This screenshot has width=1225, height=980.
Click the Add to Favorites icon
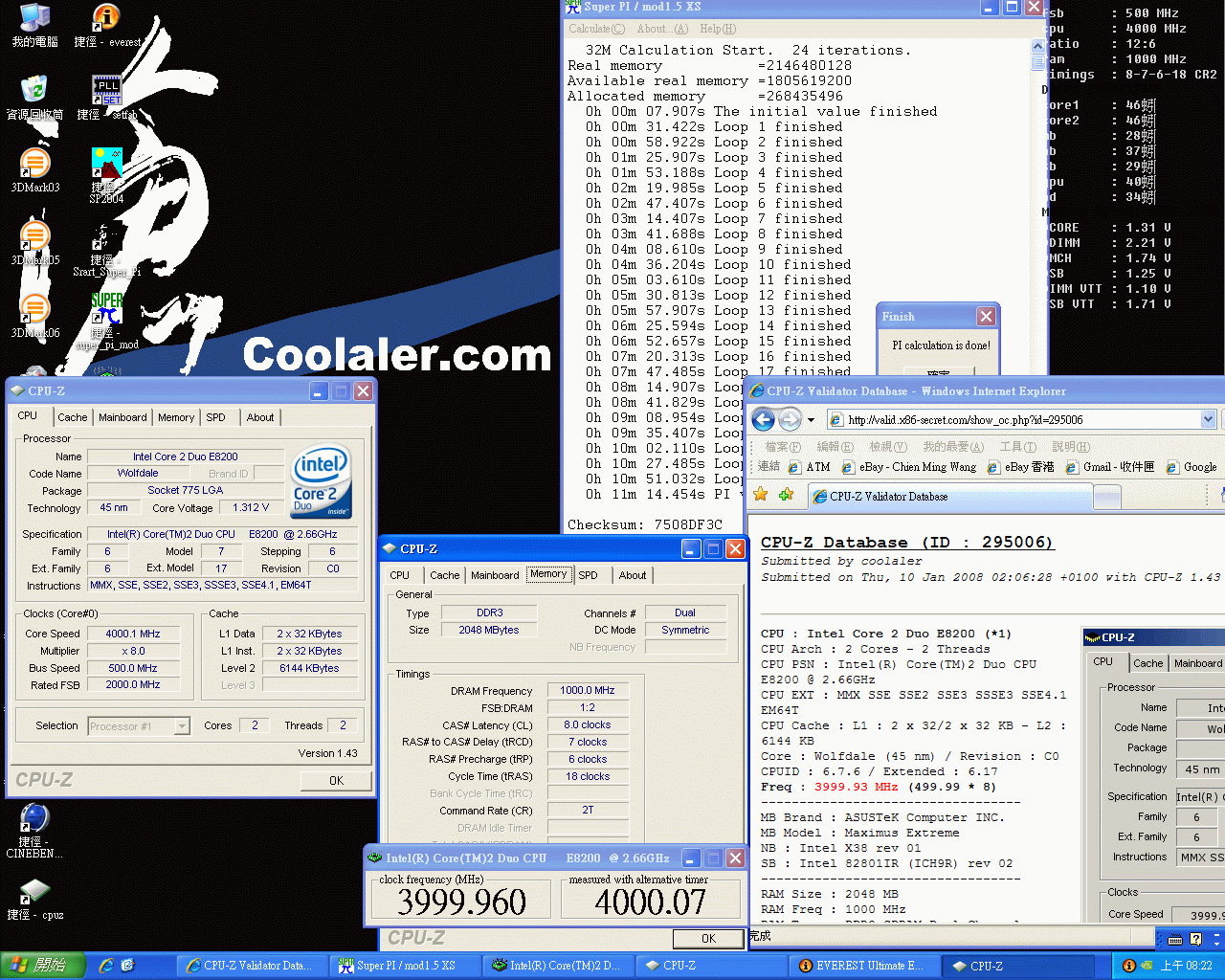coord(787,495)
